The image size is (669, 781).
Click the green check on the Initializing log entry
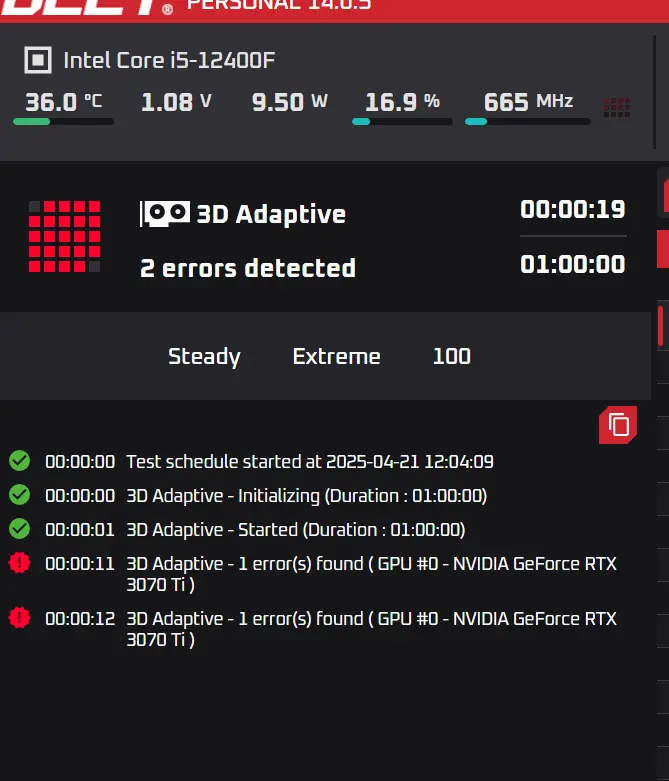click(19, 495)
